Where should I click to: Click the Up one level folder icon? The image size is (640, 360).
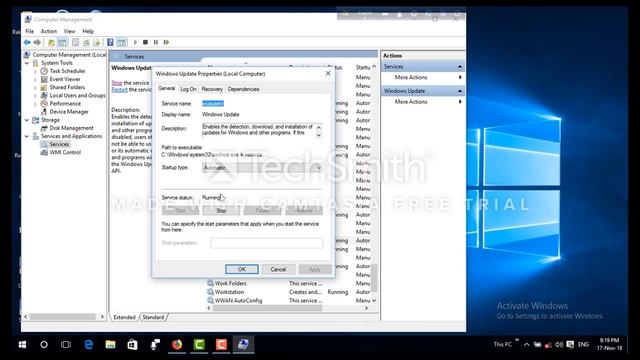[51, 42]
